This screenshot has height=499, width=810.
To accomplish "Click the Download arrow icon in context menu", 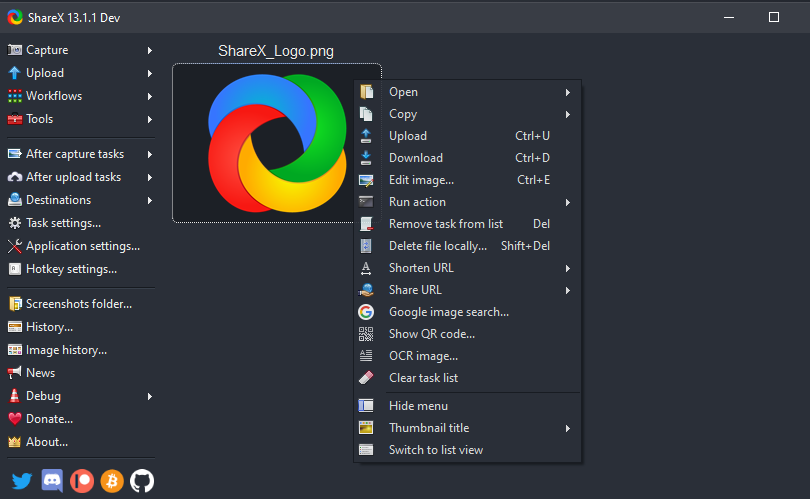I will click(366, 158).
